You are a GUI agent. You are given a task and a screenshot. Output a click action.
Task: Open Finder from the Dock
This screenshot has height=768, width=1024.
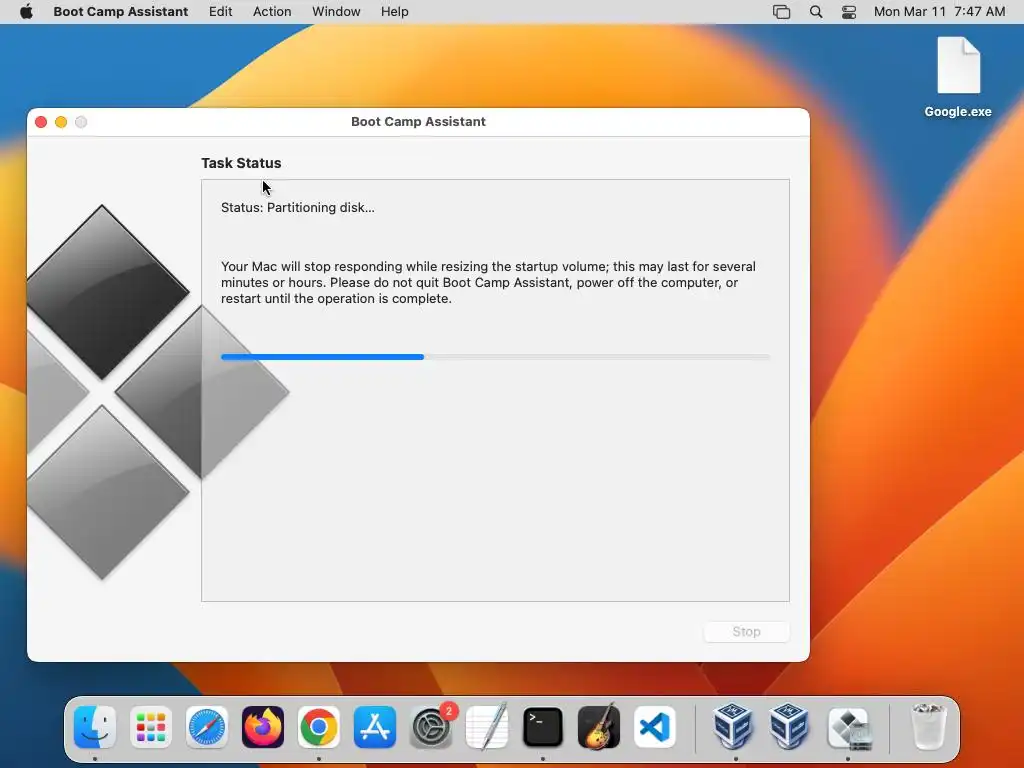tap(95, 727)
